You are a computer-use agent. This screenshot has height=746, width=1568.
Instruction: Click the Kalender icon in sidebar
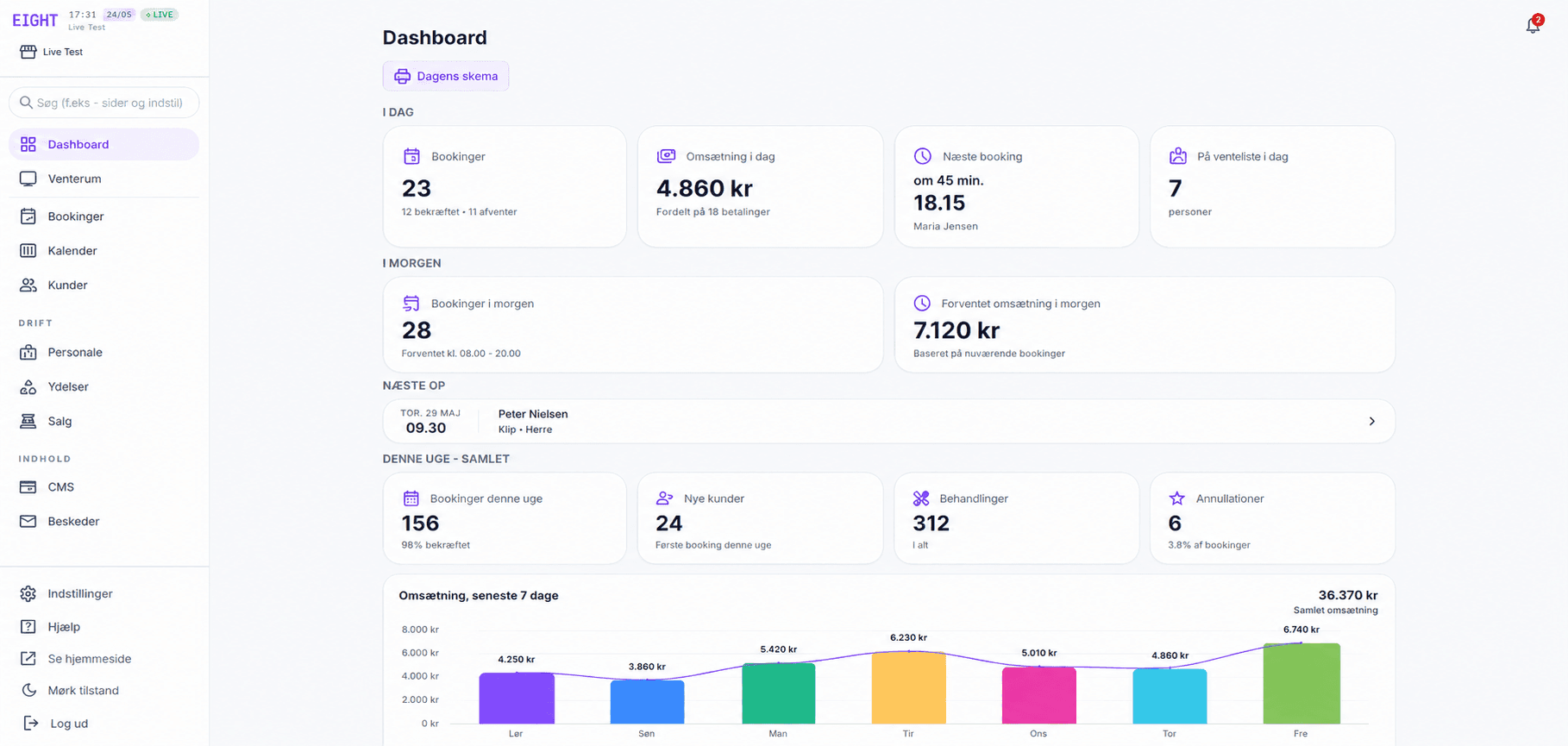point(28,251)
